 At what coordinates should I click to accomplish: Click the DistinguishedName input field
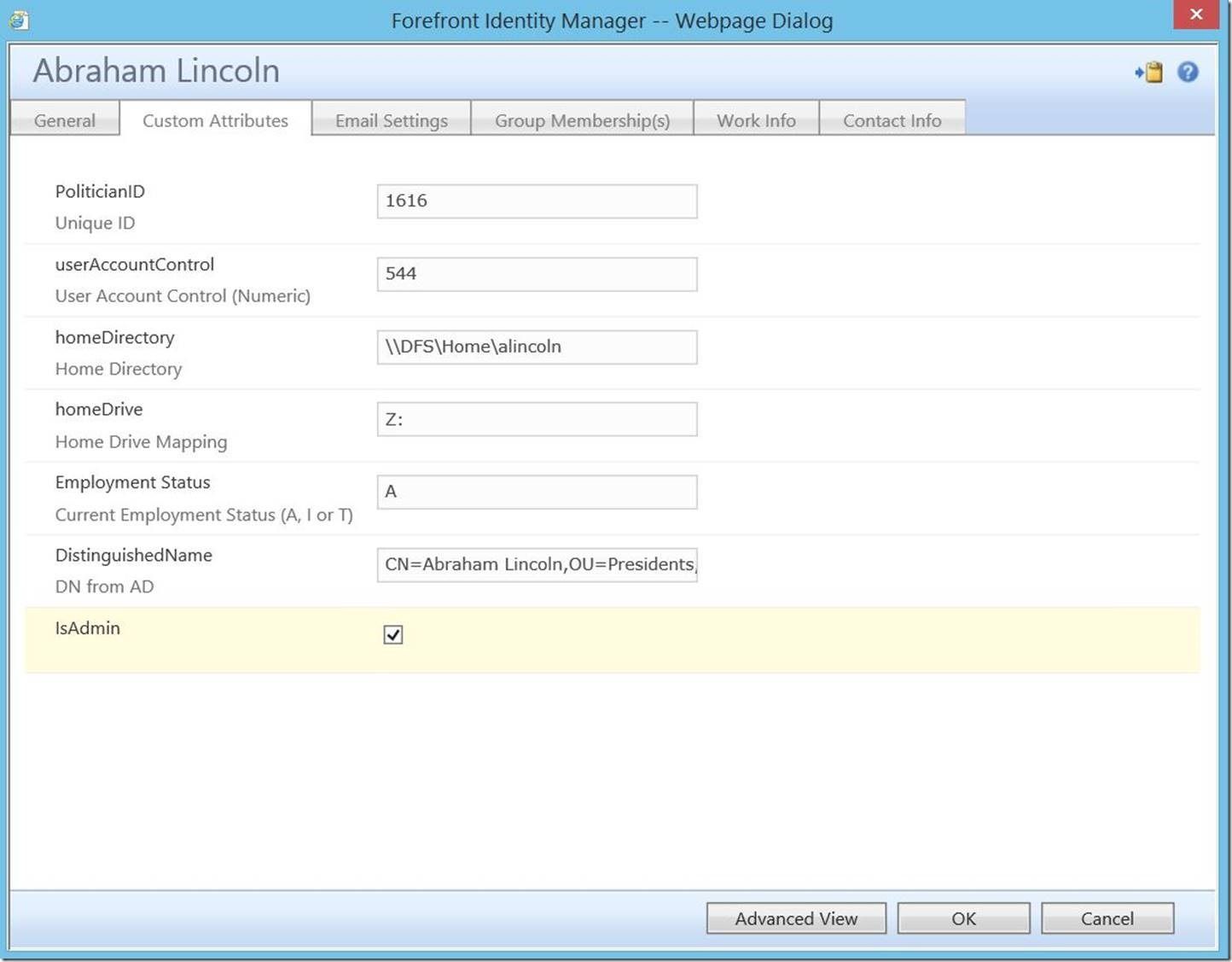(538, 565)
